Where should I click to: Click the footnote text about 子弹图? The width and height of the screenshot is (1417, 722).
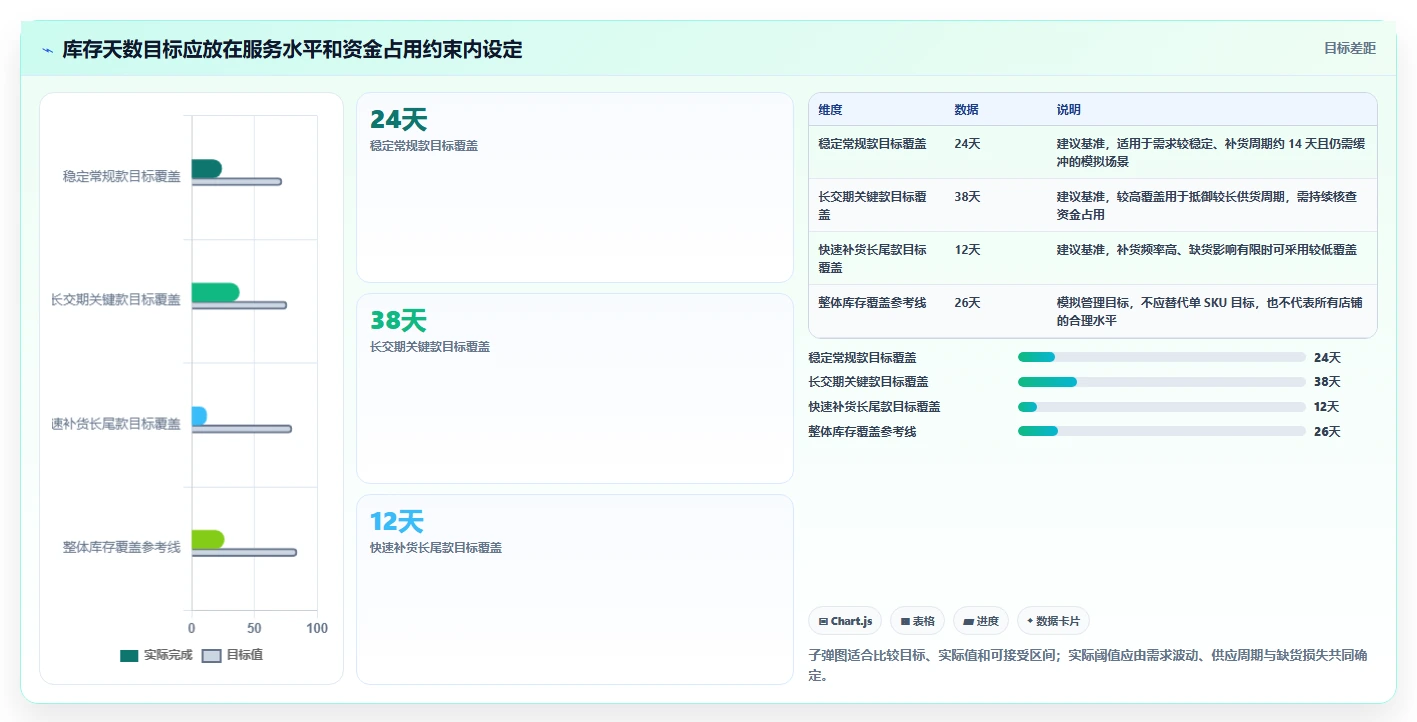tap(1087, 665)
